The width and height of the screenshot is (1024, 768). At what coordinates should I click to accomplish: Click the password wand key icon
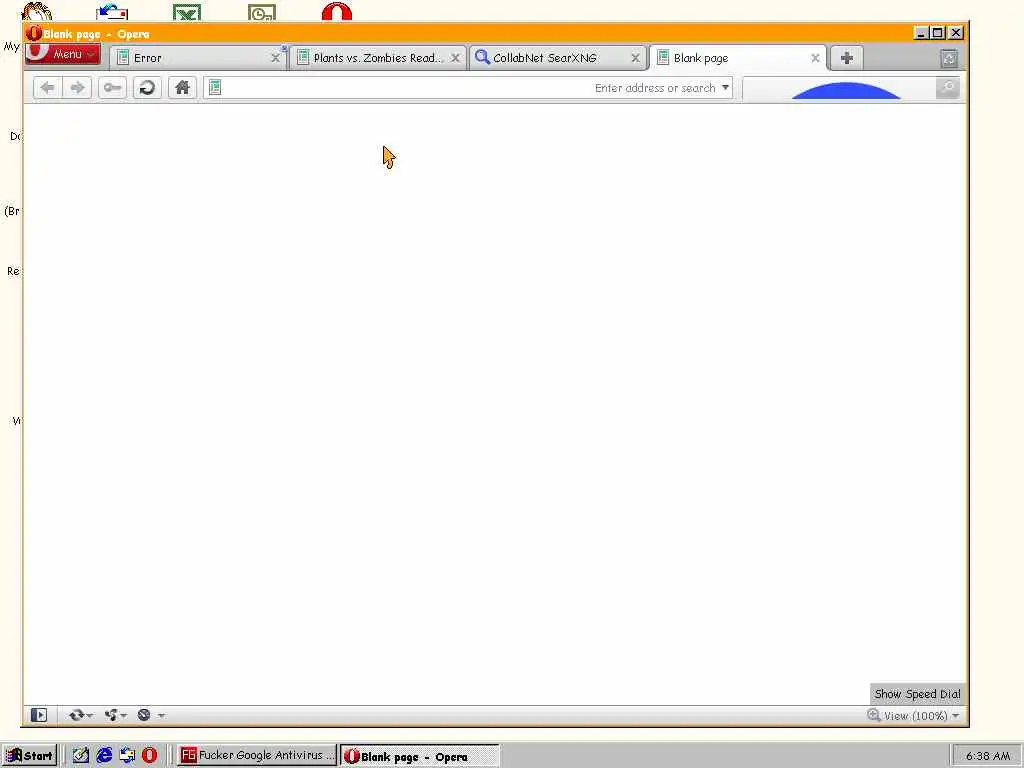[x=112, y=88]
